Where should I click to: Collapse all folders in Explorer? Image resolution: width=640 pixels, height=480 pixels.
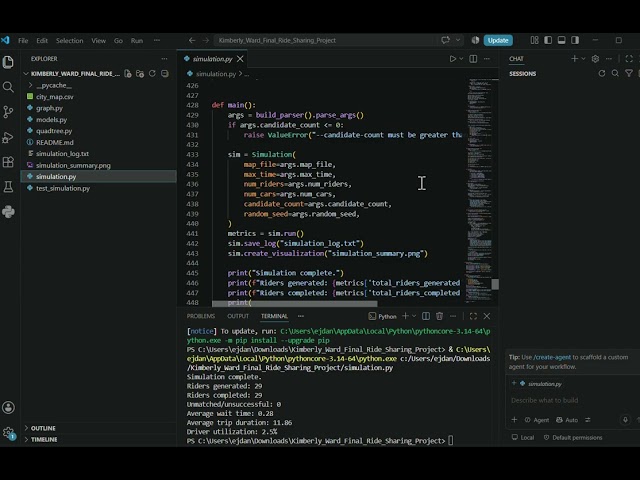click(164, 73)
